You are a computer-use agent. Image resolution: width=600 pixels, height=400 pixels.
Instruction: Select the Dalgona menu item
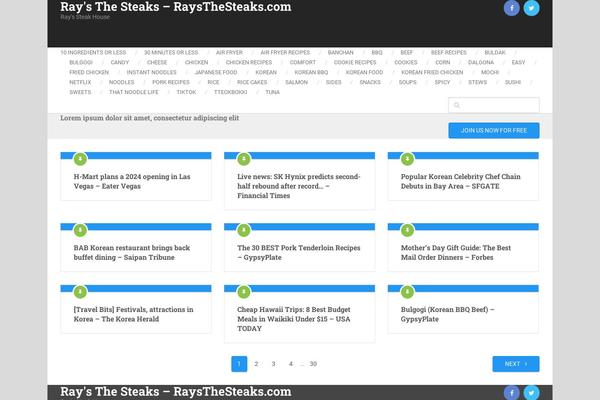pos(481,62)
